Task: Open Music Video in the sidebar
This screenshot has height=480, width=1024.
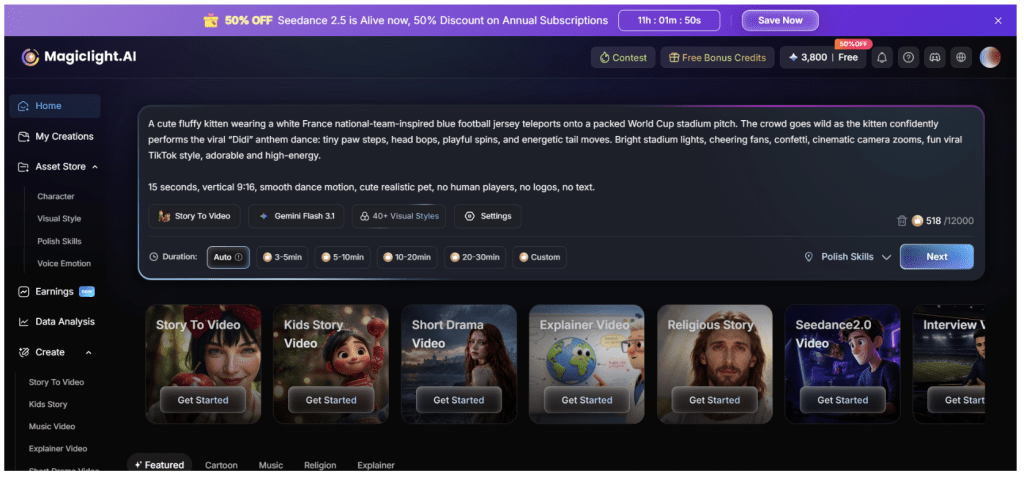Action: click(52, 426)
